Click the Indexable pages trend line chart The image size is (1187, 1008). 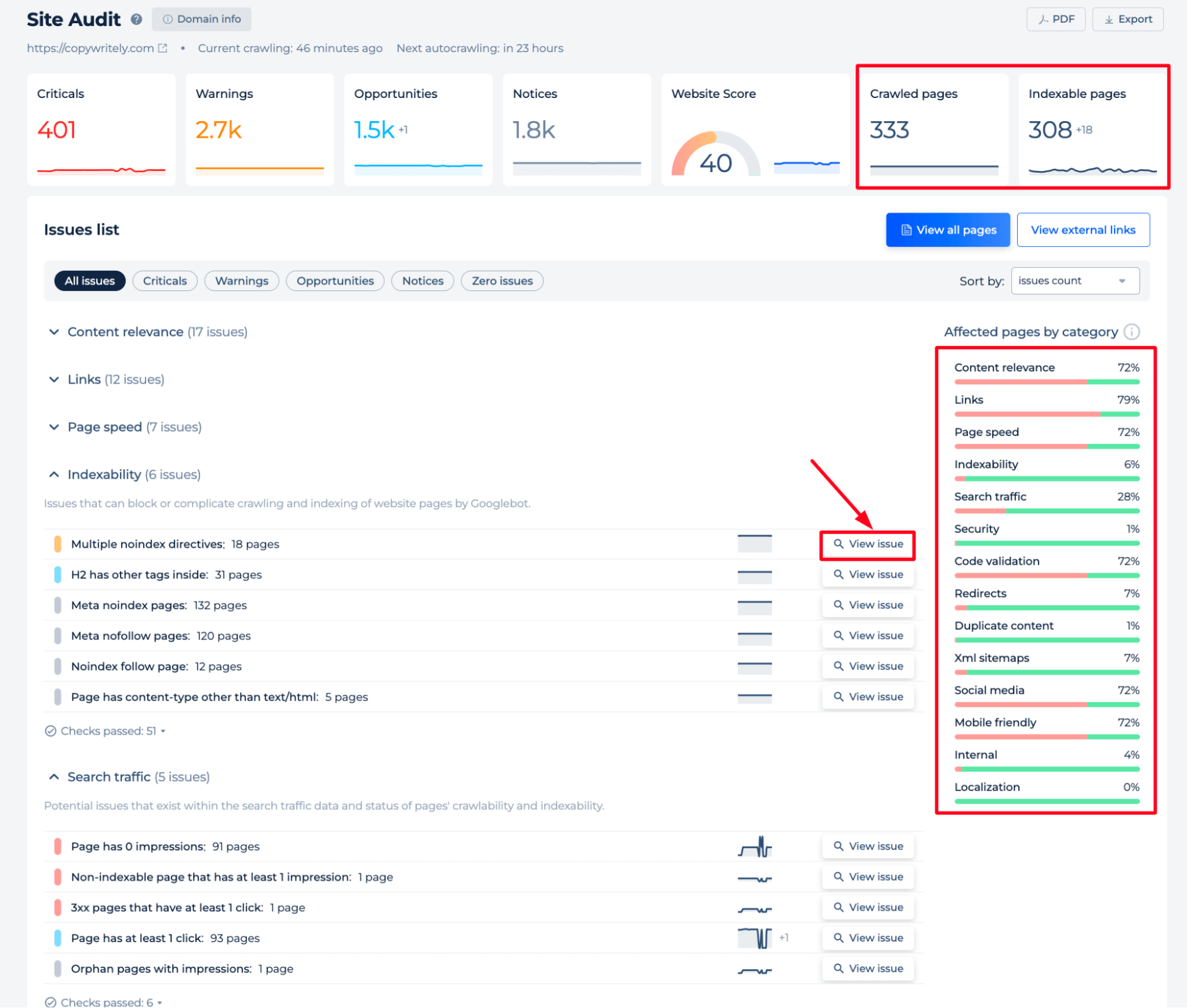coord(1093,170)
